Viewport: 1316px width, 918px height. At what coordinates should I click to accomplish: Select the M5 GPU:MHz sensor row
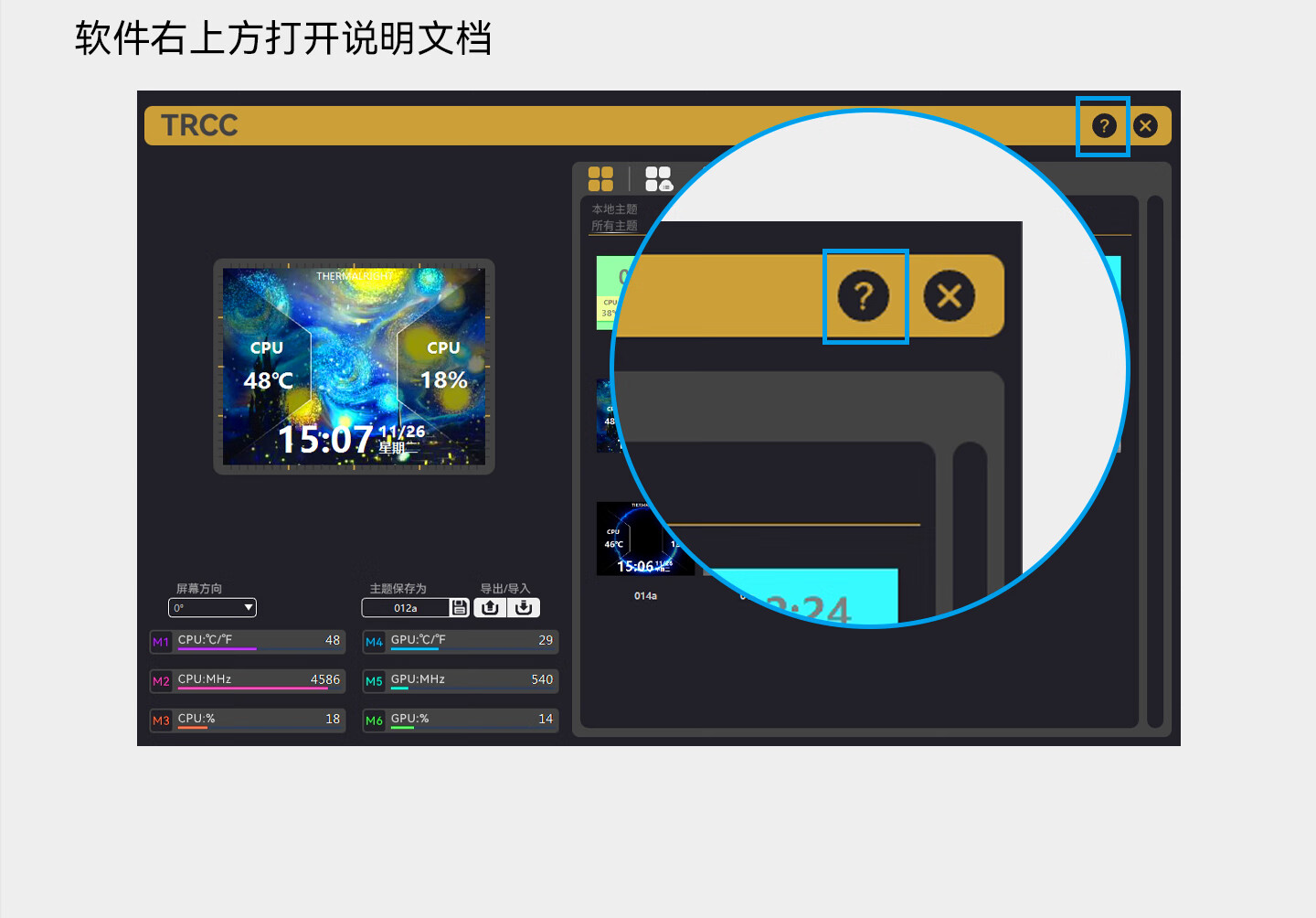point(461,681)
